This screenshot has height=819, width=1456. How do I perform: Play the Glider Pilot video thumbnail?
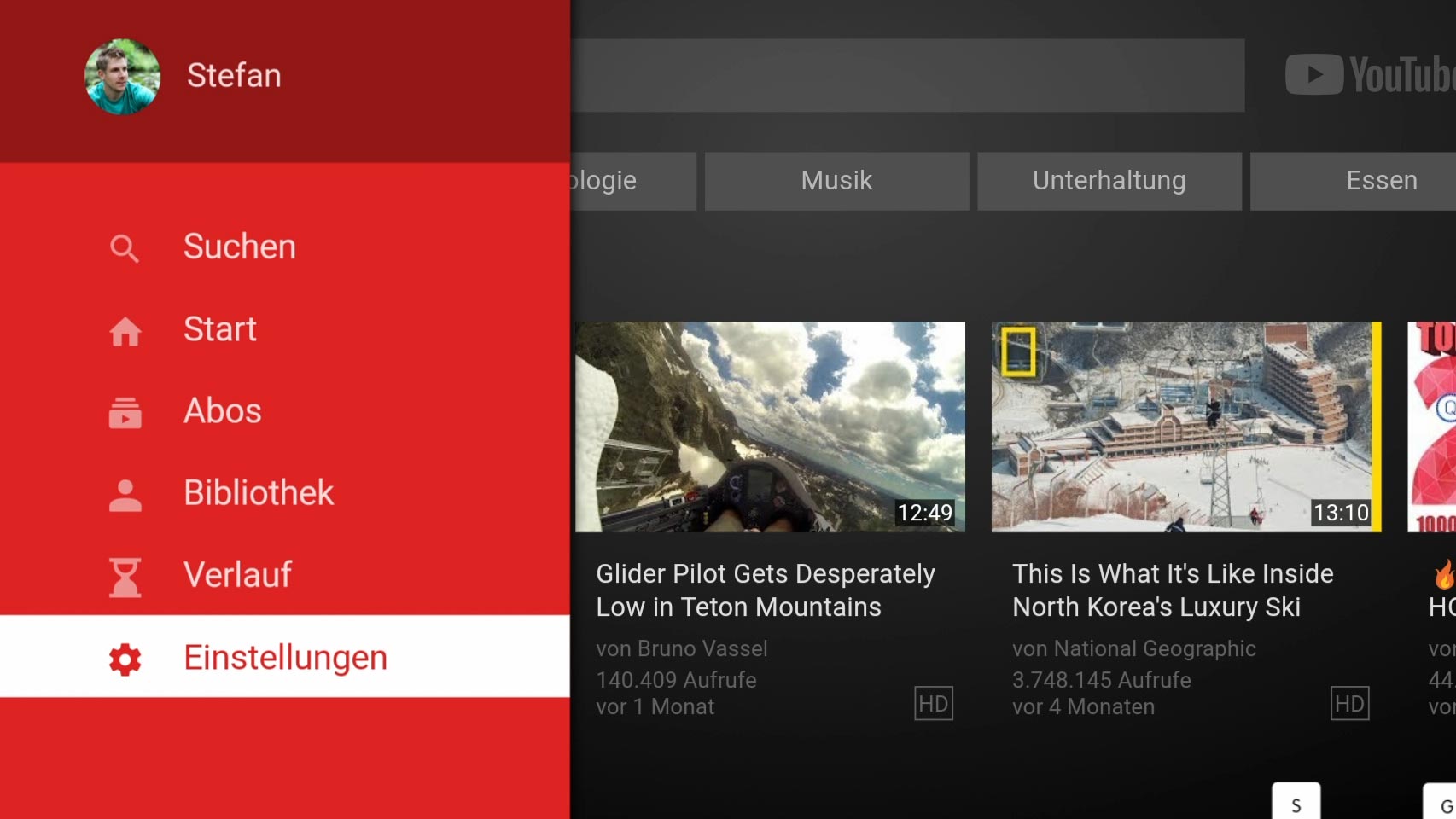[x=770, y=427]
